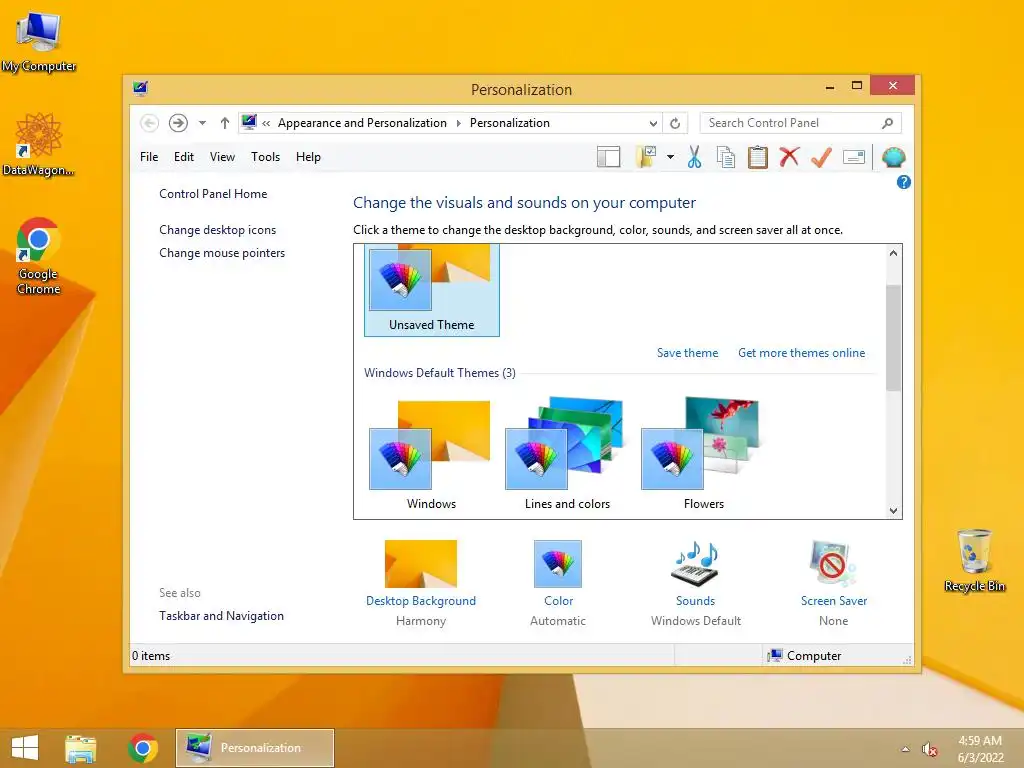Viewport: 1024px width, 768px height.
Task: Click the theme list scroll down arrow
Action: 893,511
